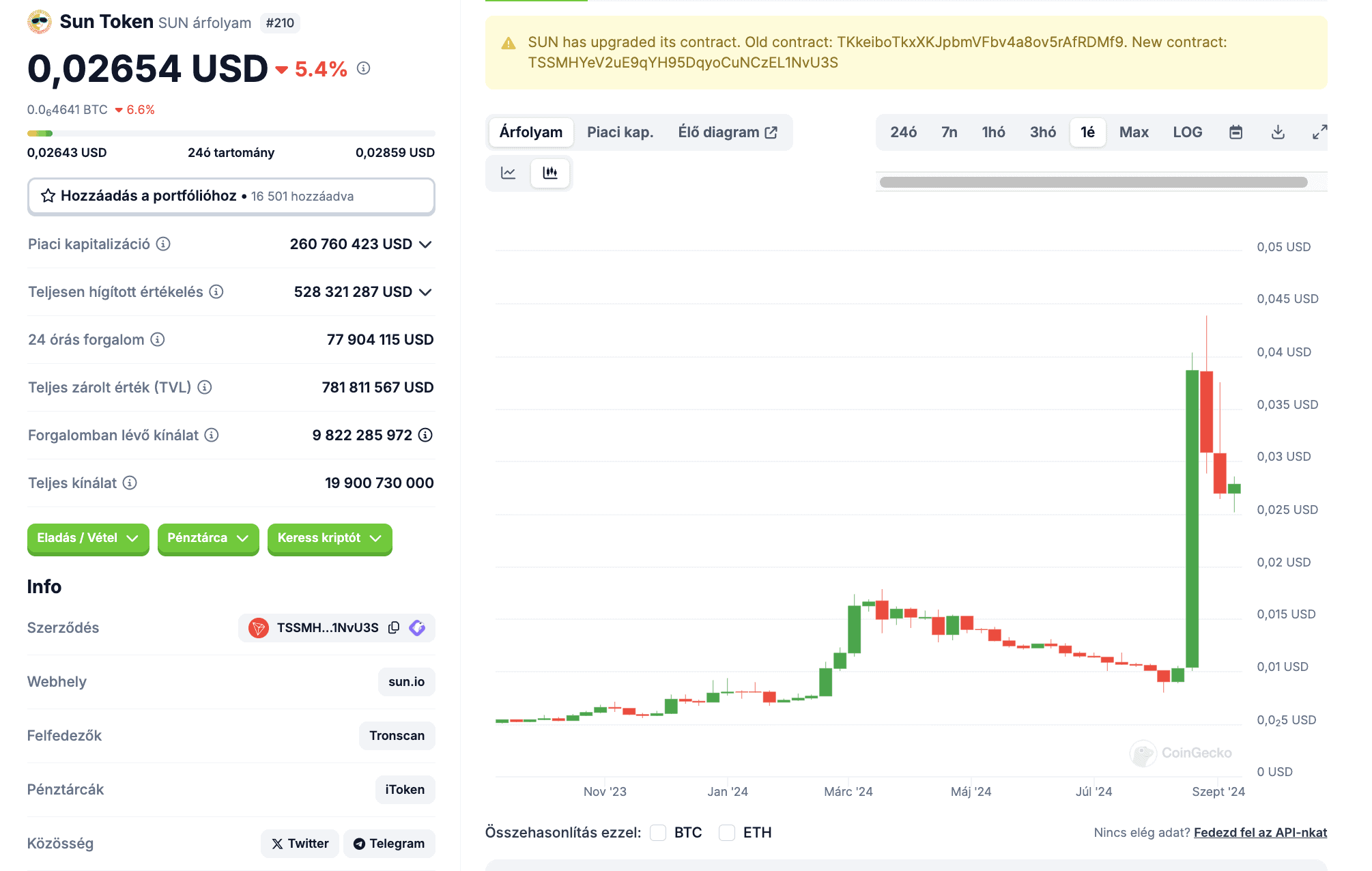1372x871 pixels.
Task: Click the star icon in add to portfolio
Action: 48,197
